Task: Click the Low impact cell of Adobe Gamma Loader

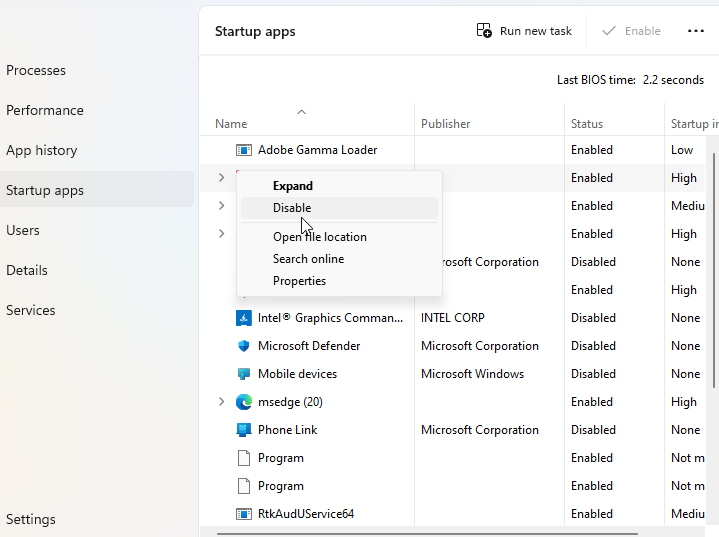Action: [682, 150]
